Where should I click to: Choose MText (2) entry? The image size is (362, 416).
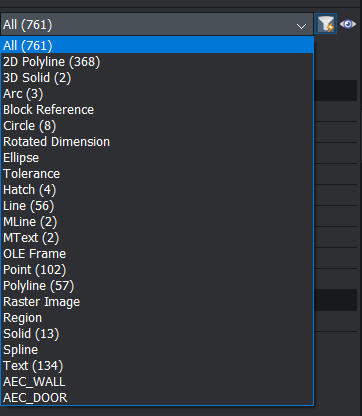pos(157,238)
